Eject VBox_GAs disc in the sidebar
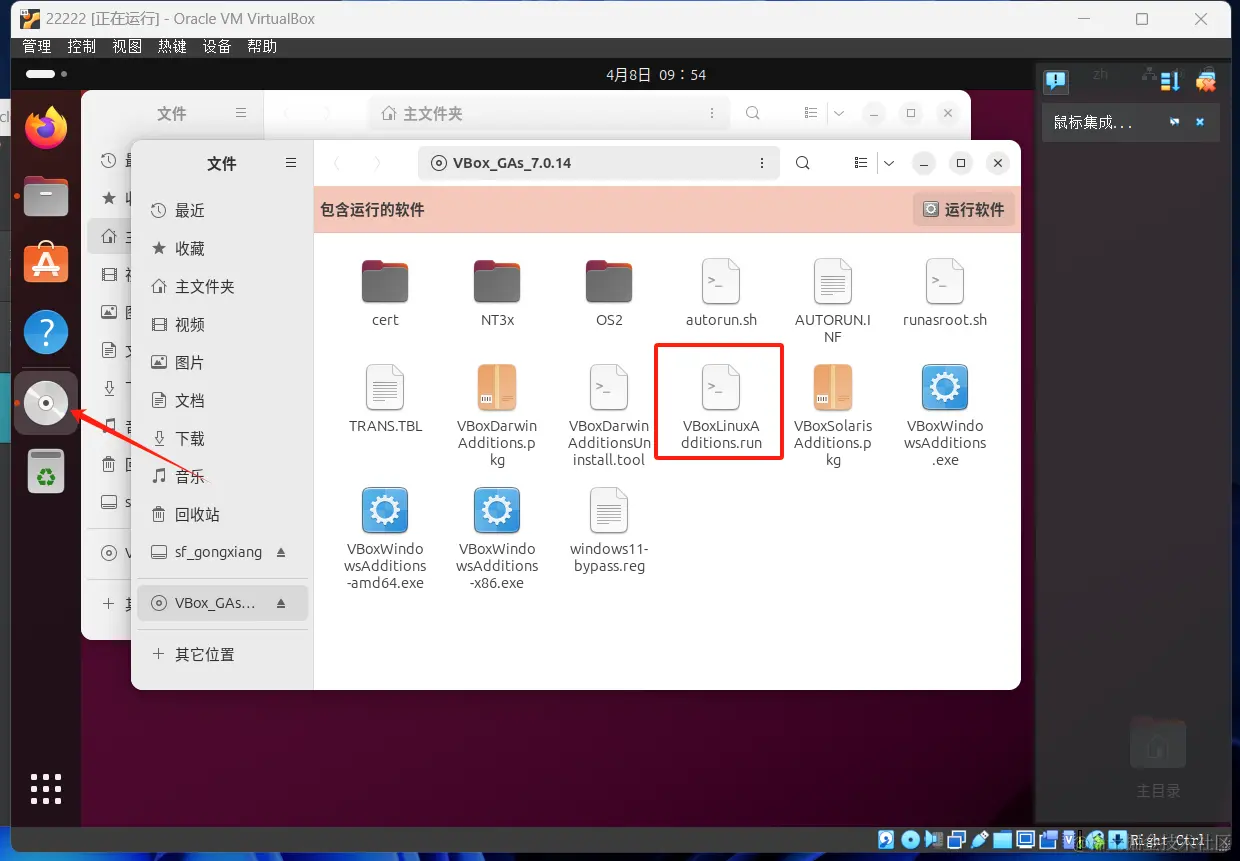The width and height of the screenshot is (1240, 861). tap(281, 603)
